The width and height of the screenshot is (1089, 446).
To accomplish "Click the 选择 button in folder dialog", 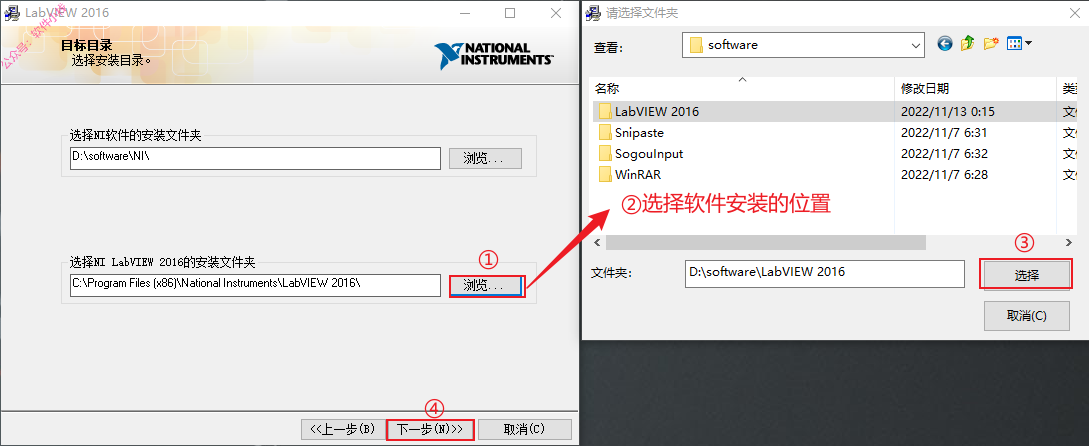I will pyautogui.click(x=1026, y=274).
